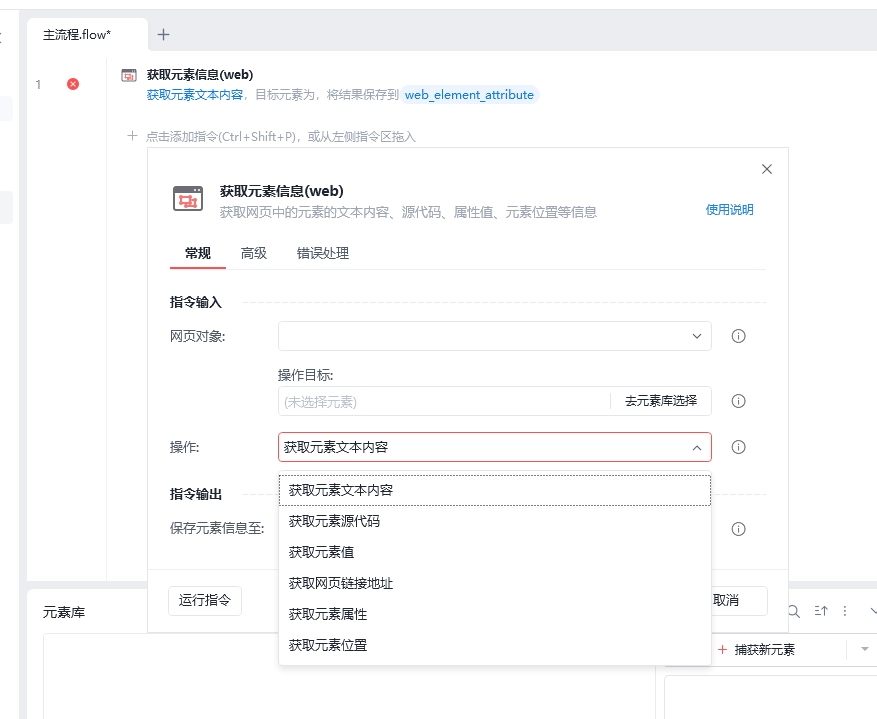Click the sort icon in 元素库 panel
This screenshot has width=877, height=719.
click(x=821, y=611)
